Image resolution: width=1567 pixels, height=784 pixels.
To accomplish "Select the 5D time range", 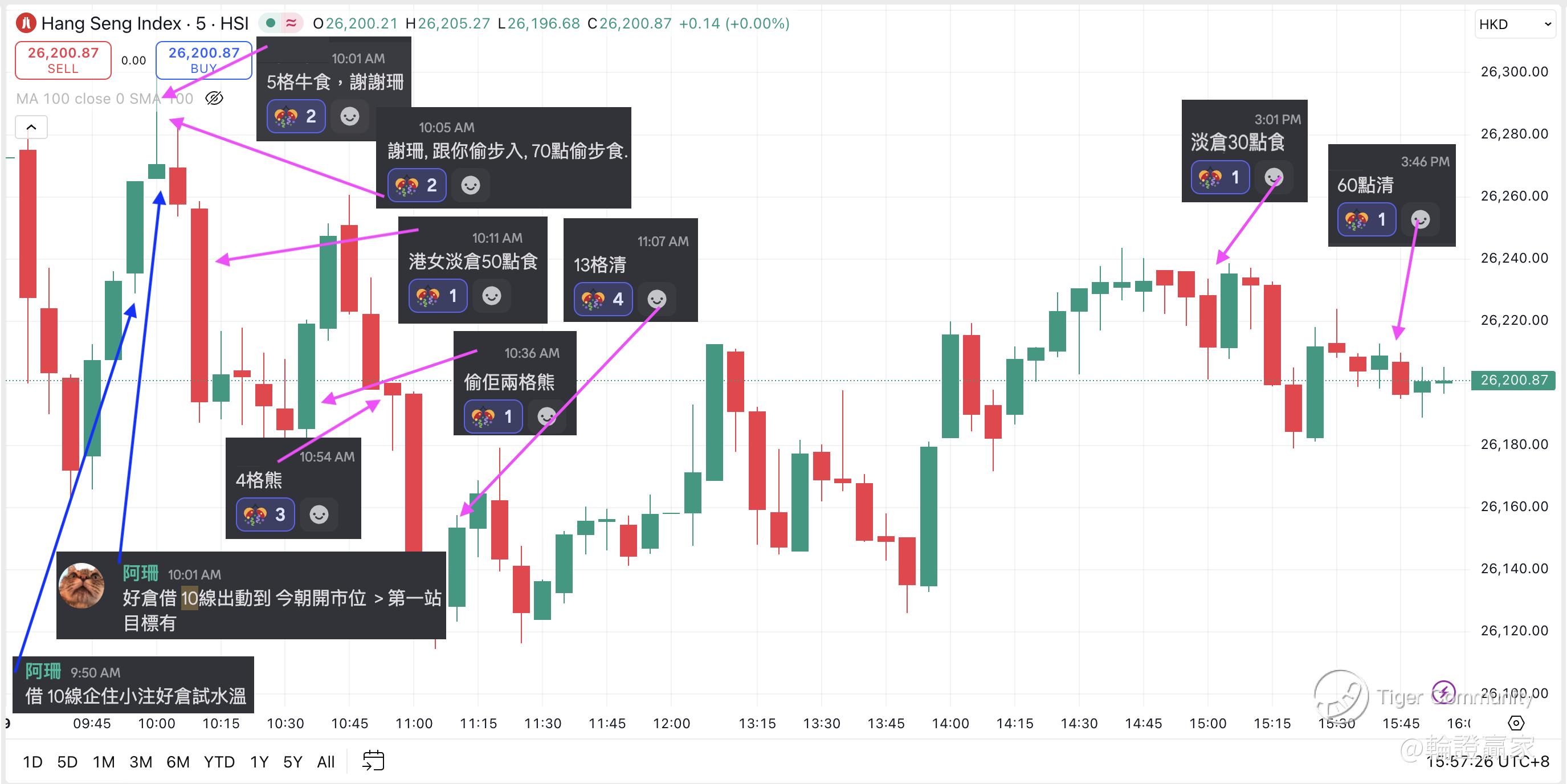I will coord(67,762).
